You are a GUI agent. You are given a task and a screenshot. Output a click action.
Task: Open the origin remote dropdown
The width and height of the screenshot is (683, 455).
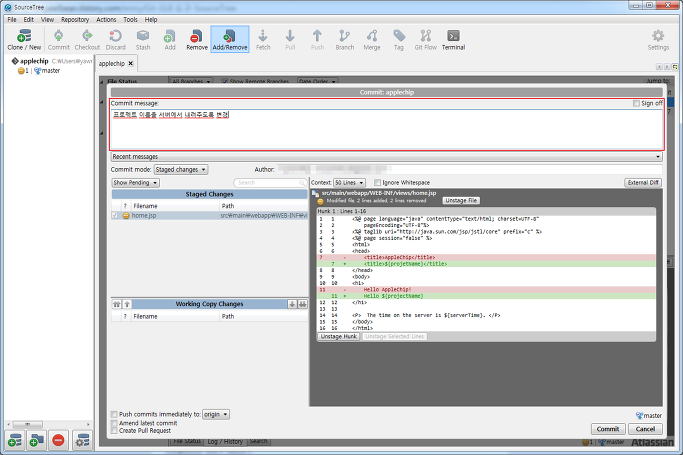[216, 414]
